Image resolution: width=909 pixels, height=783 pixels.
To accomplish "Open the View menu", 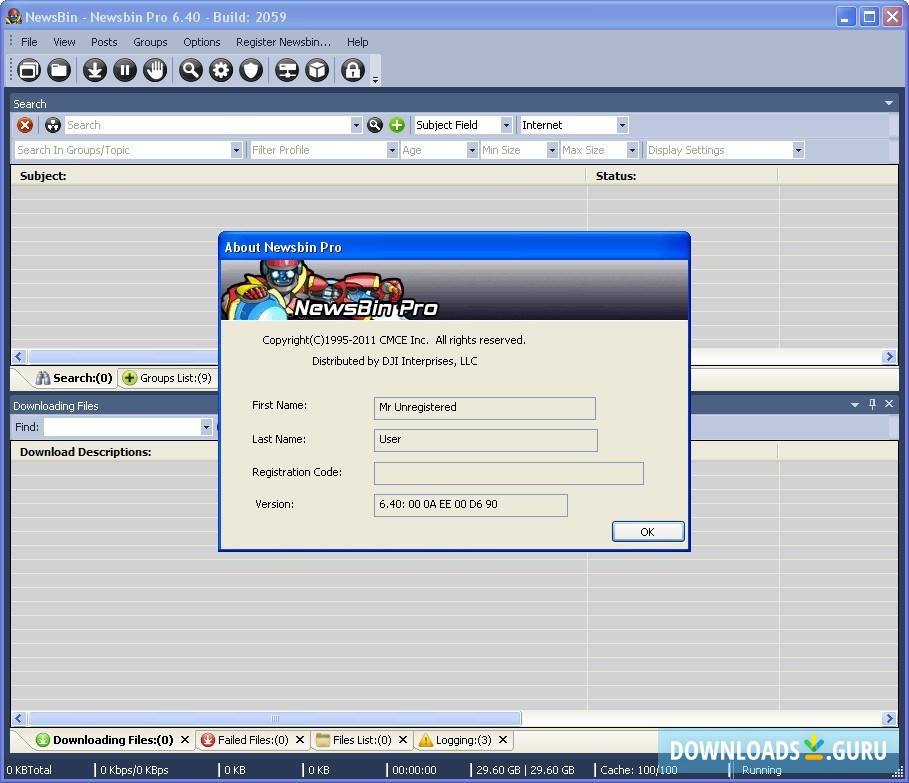I will pyautogui.click(x=64, y=42).
